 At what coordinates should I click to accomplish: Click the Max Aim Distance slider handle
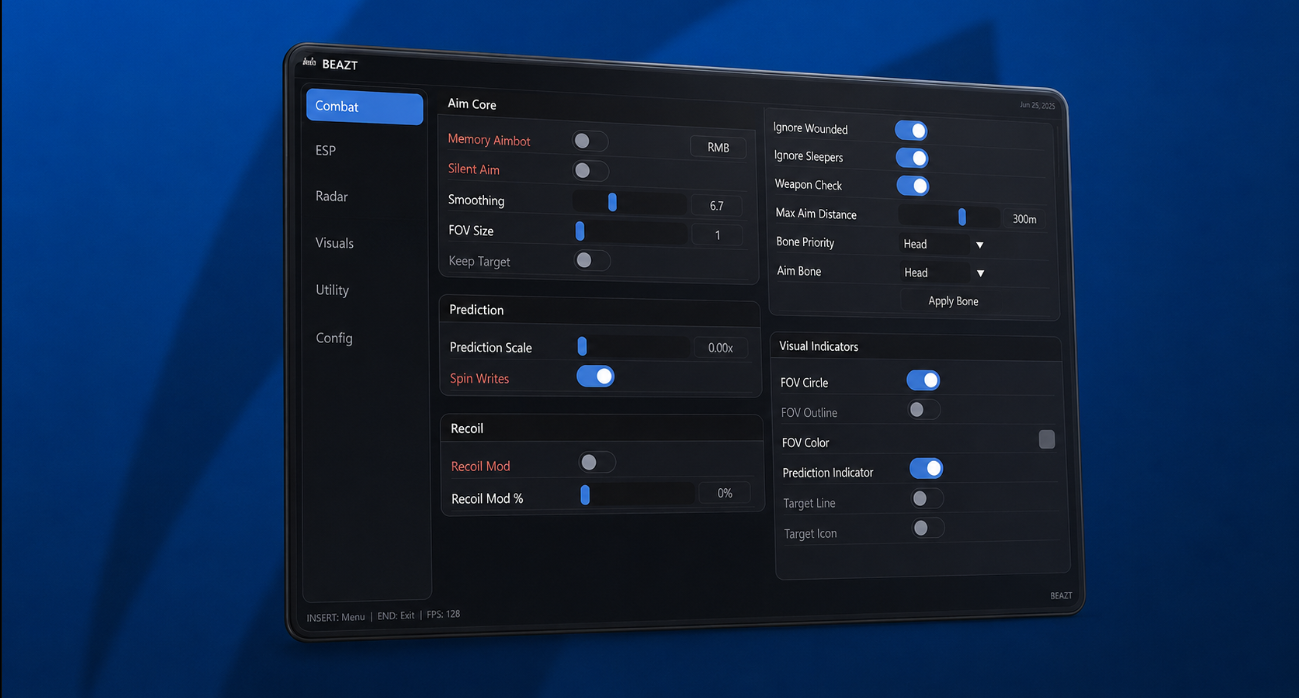click(962, 216)
